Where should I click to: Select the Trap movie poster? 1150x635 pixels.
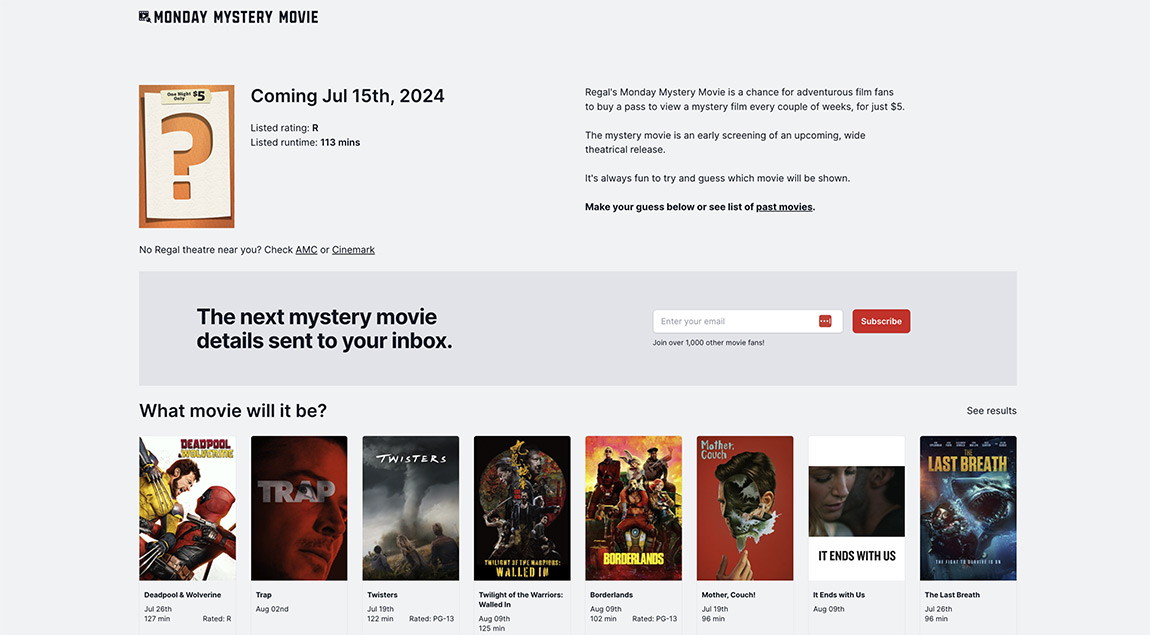pyautogui.click(x=299, y=508)
